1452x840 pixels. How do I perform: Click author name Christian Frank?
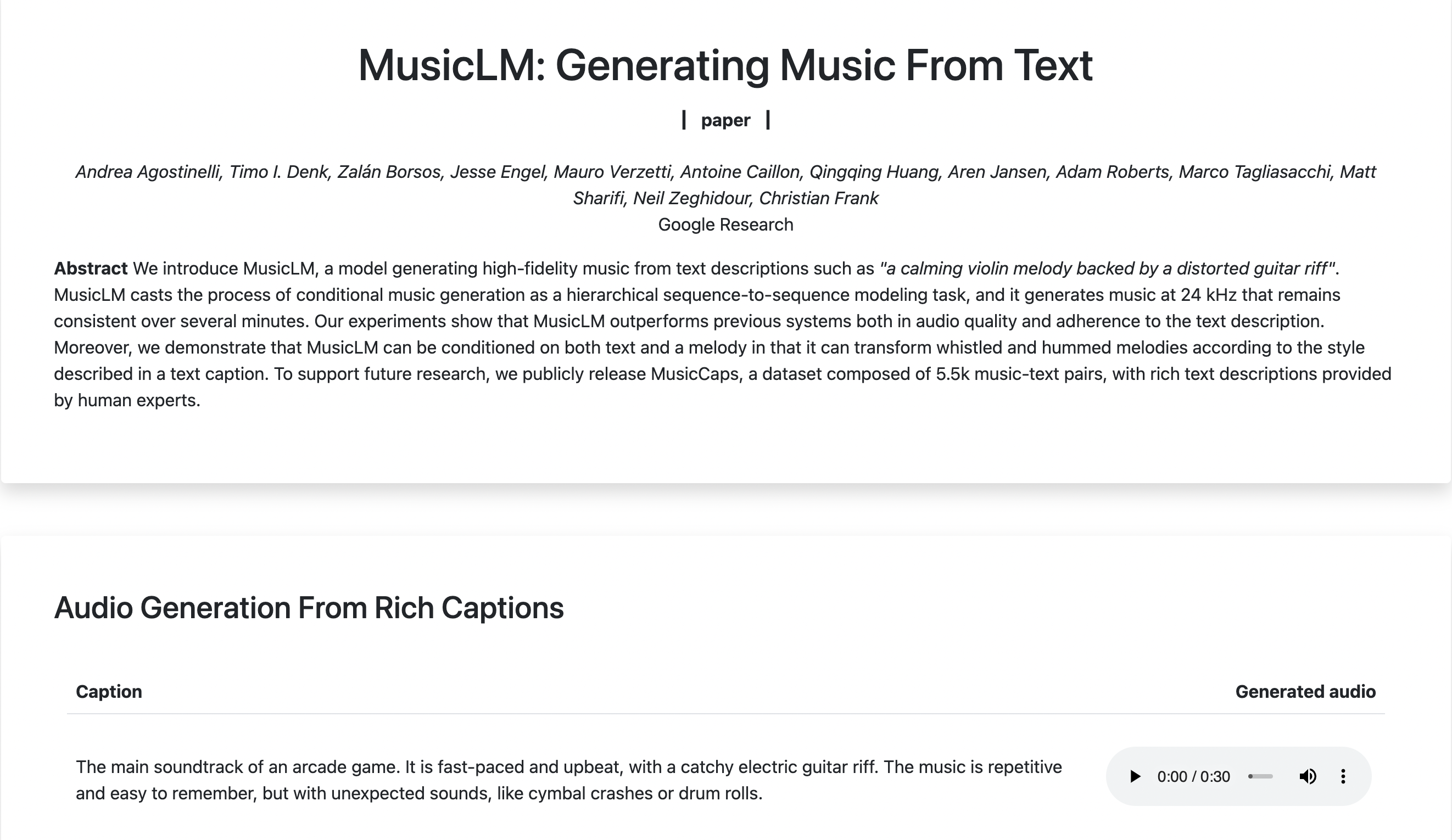pyautogui.click(x=818, y=198)
